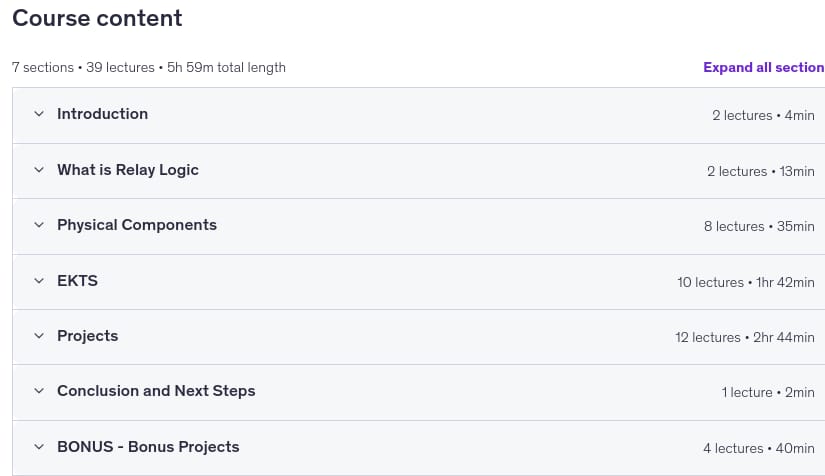
Task: Click the 4 lectures 40min label
Action: pos(759,448)
